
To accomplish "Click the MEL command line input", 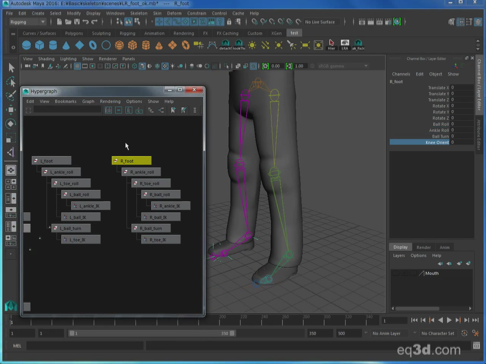I will pos(85,346).
